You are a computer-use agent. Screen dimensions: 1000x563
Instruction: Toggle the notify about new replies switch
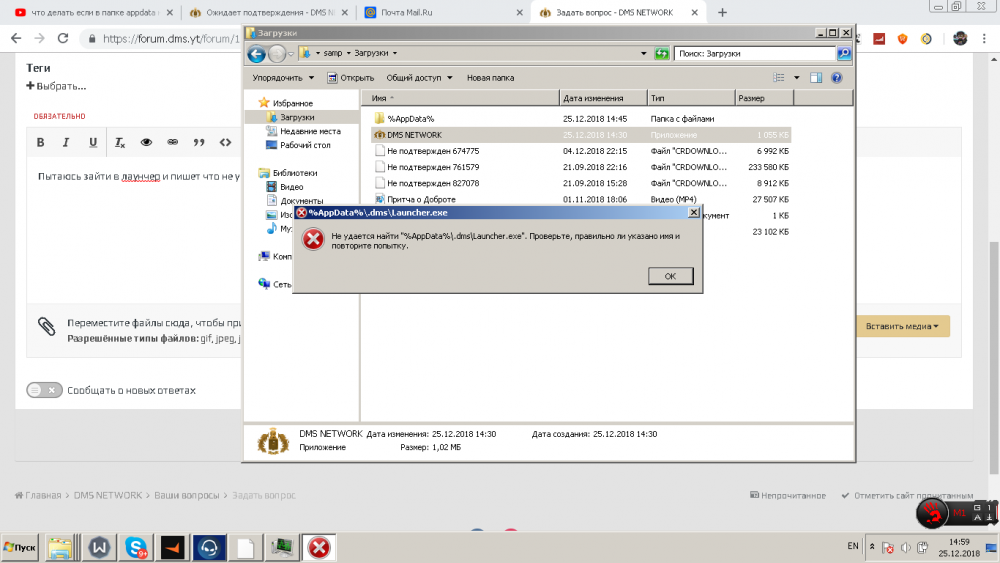(44, 390)
